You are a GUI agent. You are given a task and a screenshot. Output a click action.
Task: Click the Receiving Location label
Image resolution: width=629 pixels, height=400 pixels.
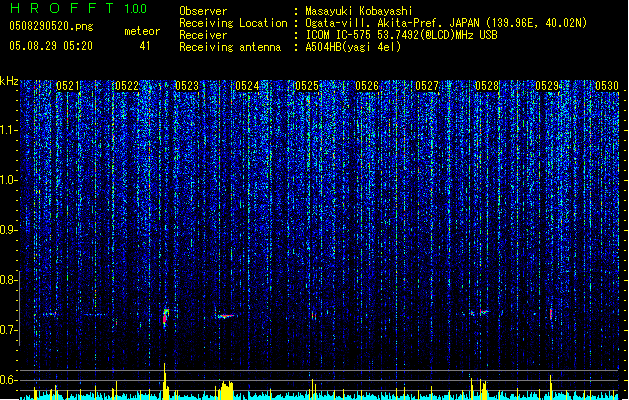(233, 23)
